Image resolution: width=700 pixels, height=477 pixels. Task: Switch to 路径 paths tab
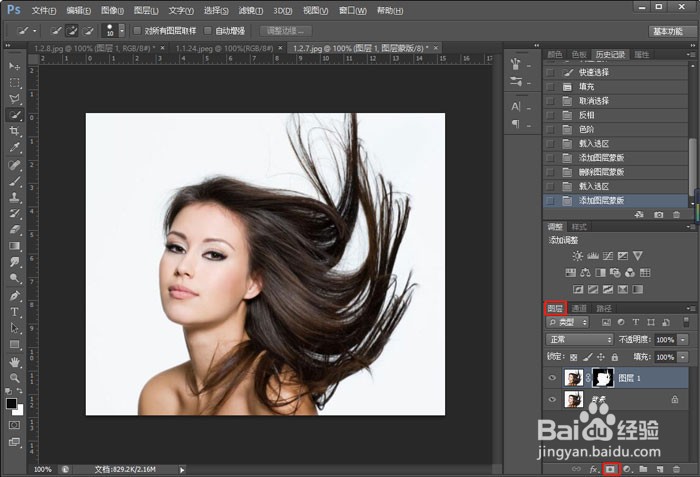coord(604,308)
